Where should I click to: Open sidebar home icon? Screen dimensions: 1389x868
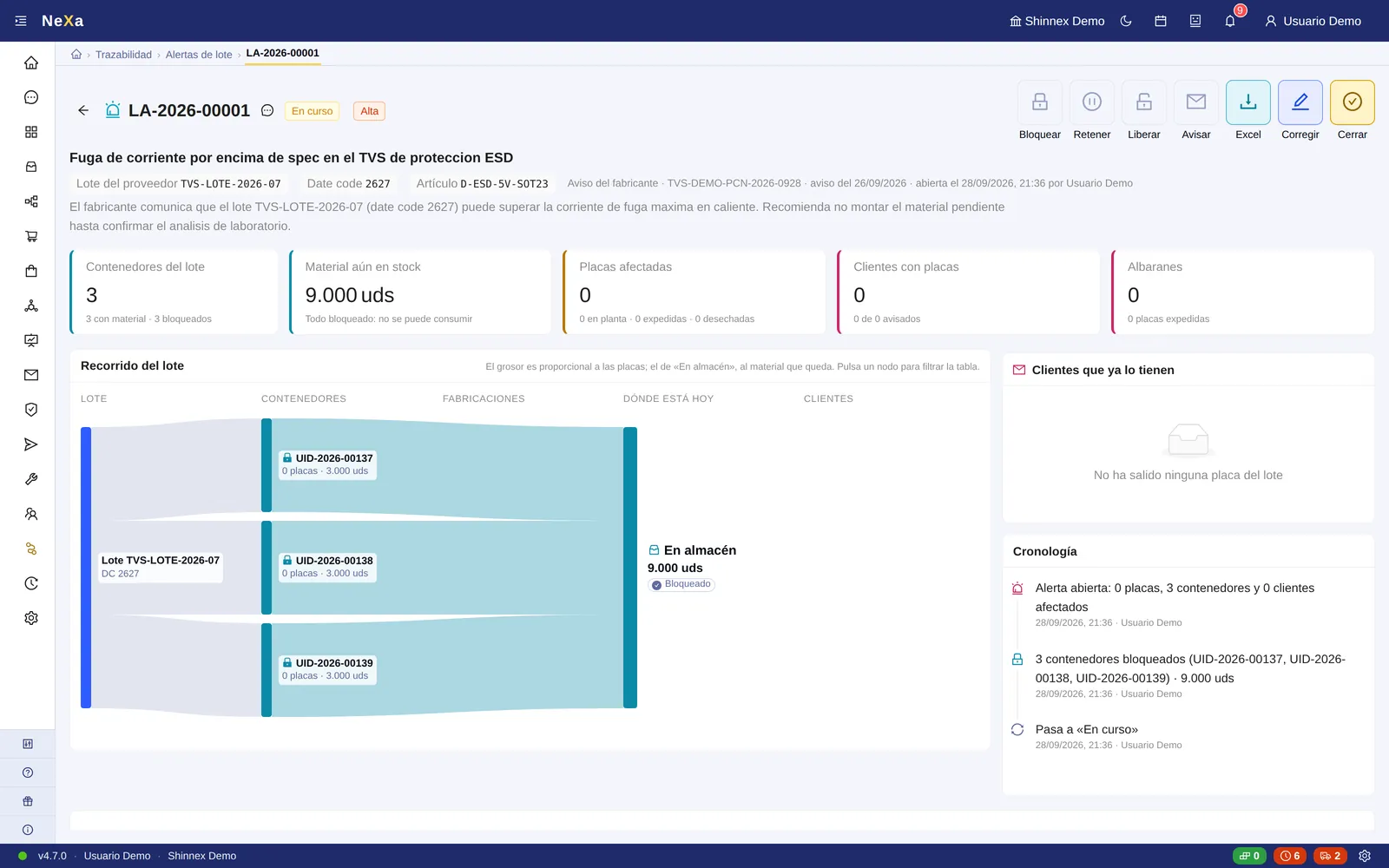pyautogui.click(x=31, y=62)
